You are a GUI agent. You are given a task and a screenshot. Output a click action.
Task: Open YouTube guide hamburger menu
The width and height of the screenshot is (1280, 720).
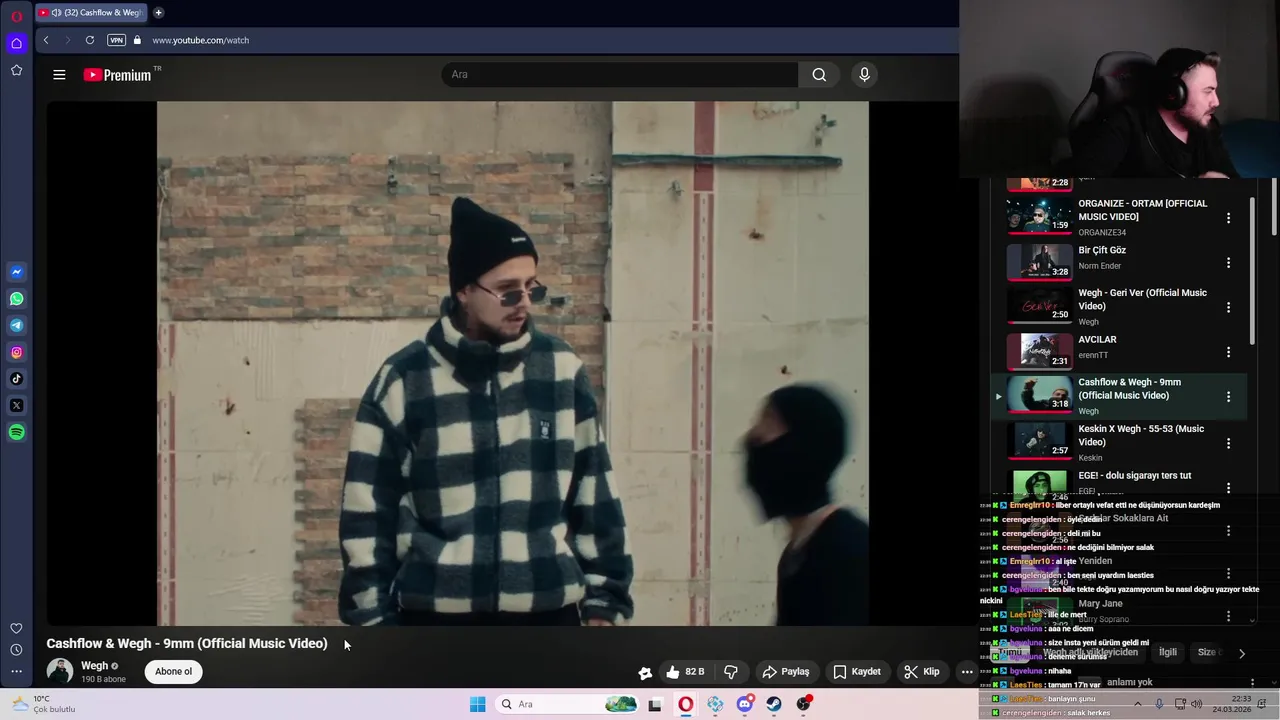tap(59, 75)
